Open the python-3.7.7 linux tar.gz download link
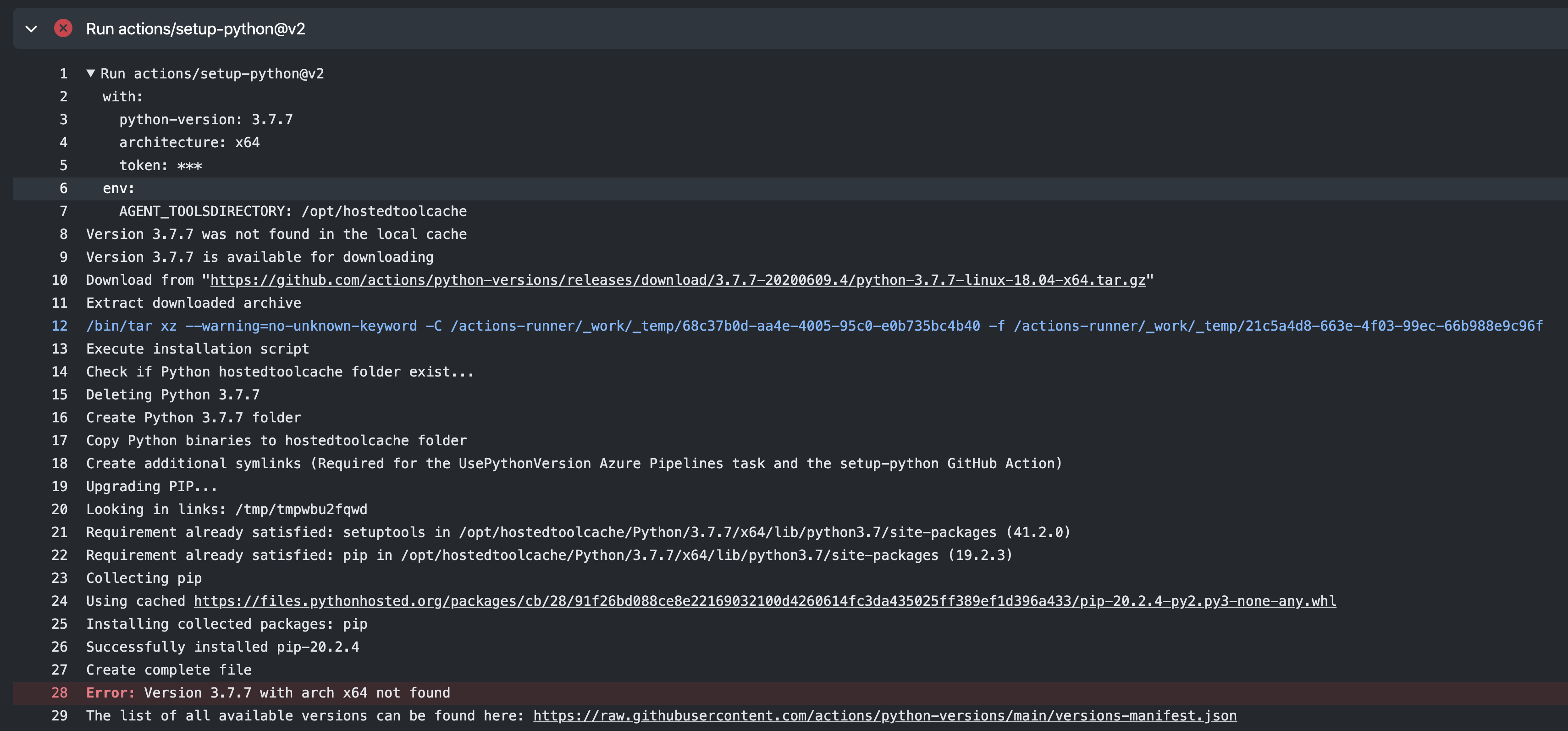 [x=677, y=280]
